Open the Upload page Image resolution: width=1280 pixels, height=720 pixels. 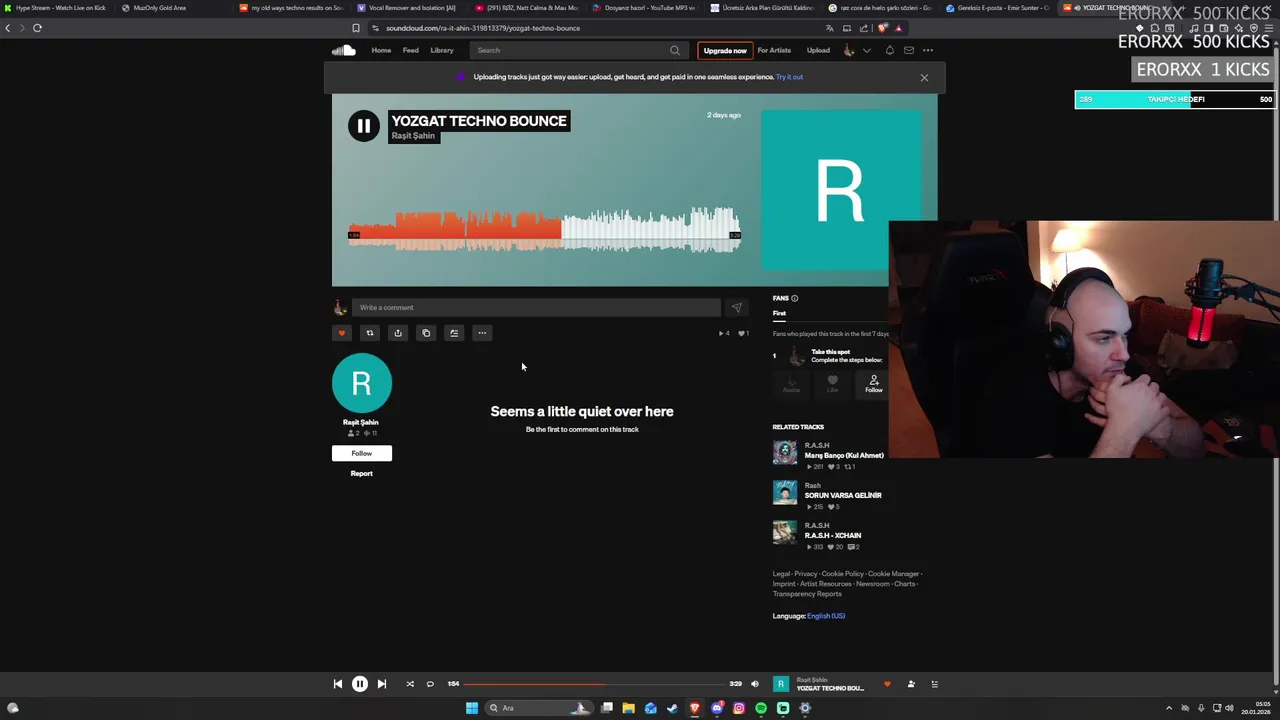(818, 50)
